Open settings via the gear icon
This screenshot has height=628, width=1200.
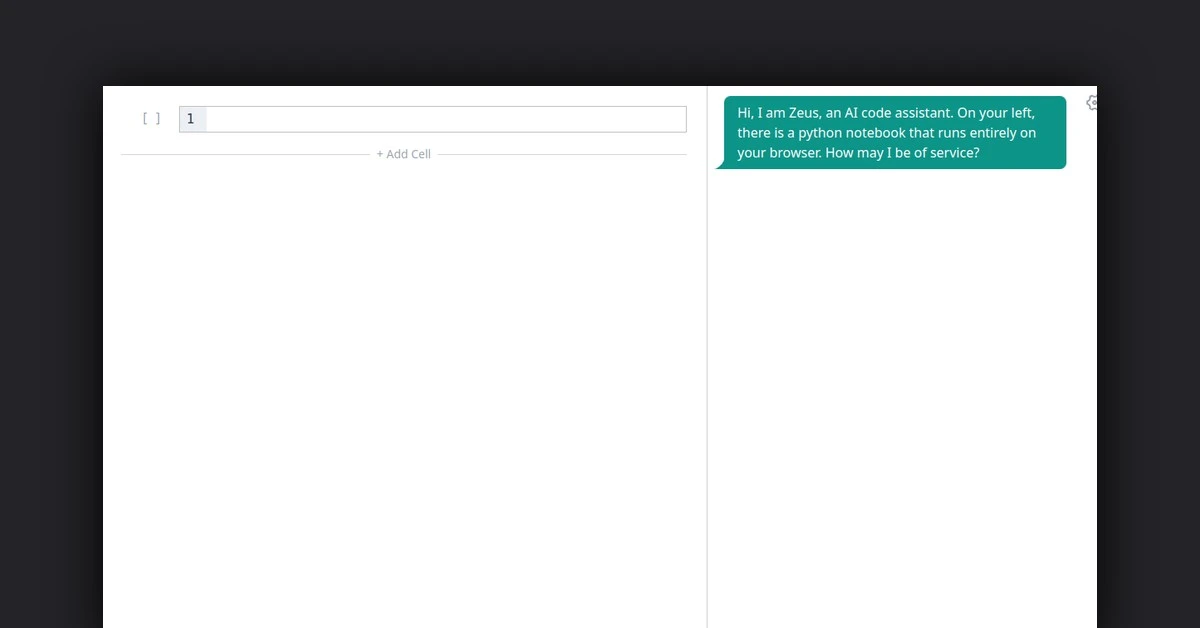pyautogui.click(x=1091, y=103)
